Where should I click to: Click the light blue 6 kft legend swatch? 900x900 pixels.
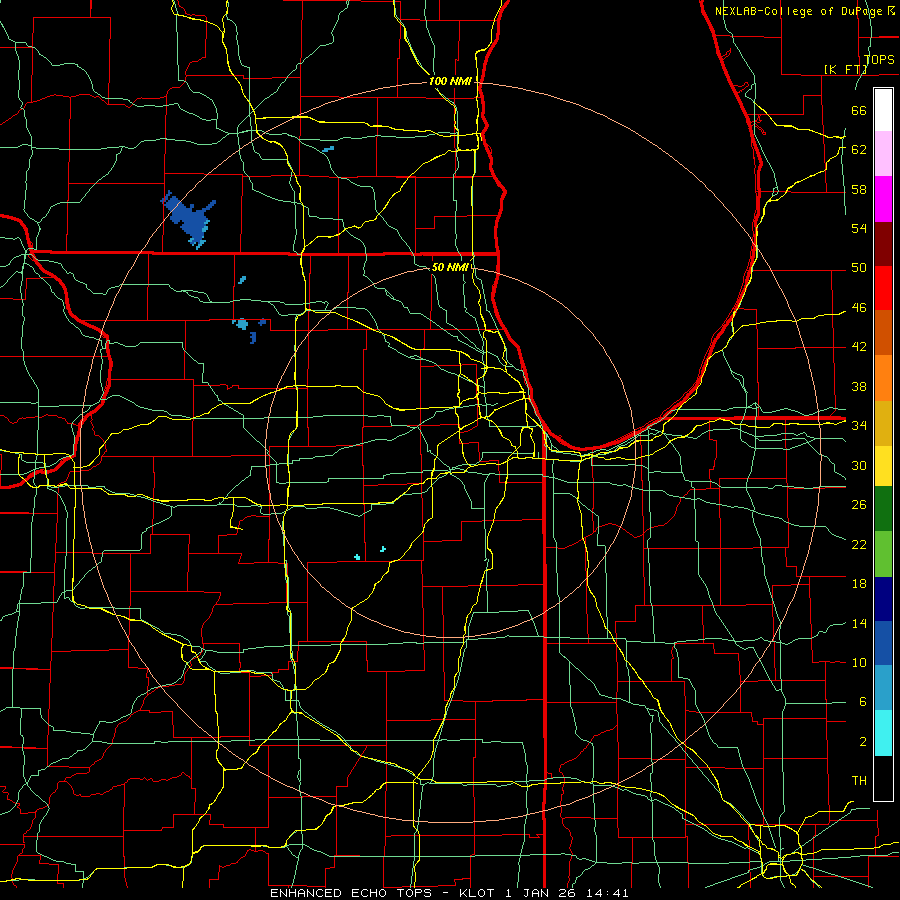pos(883,688)
